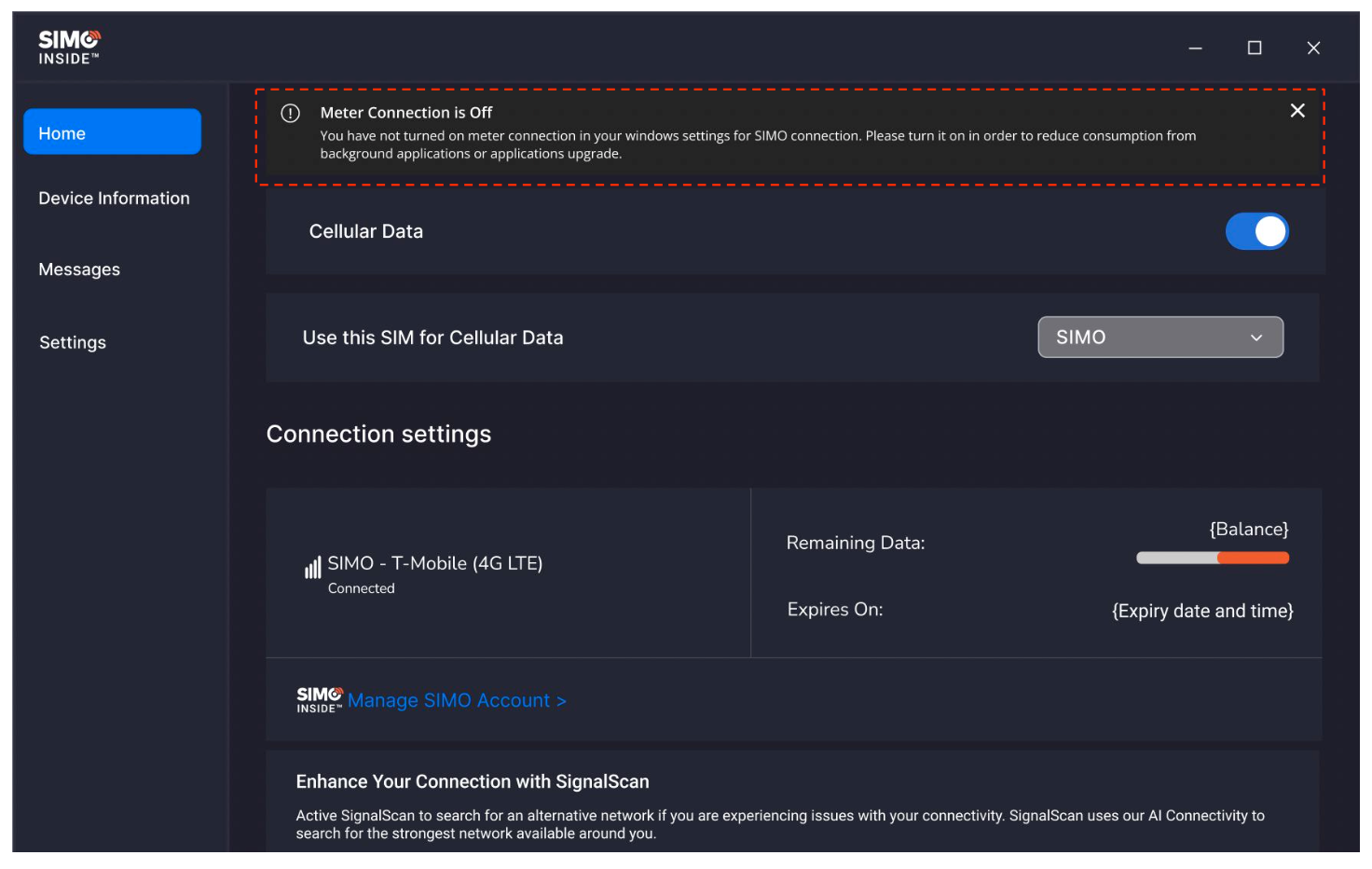
Task: Open the Manage SIMO Account link
Action: [x=457, y=700]
